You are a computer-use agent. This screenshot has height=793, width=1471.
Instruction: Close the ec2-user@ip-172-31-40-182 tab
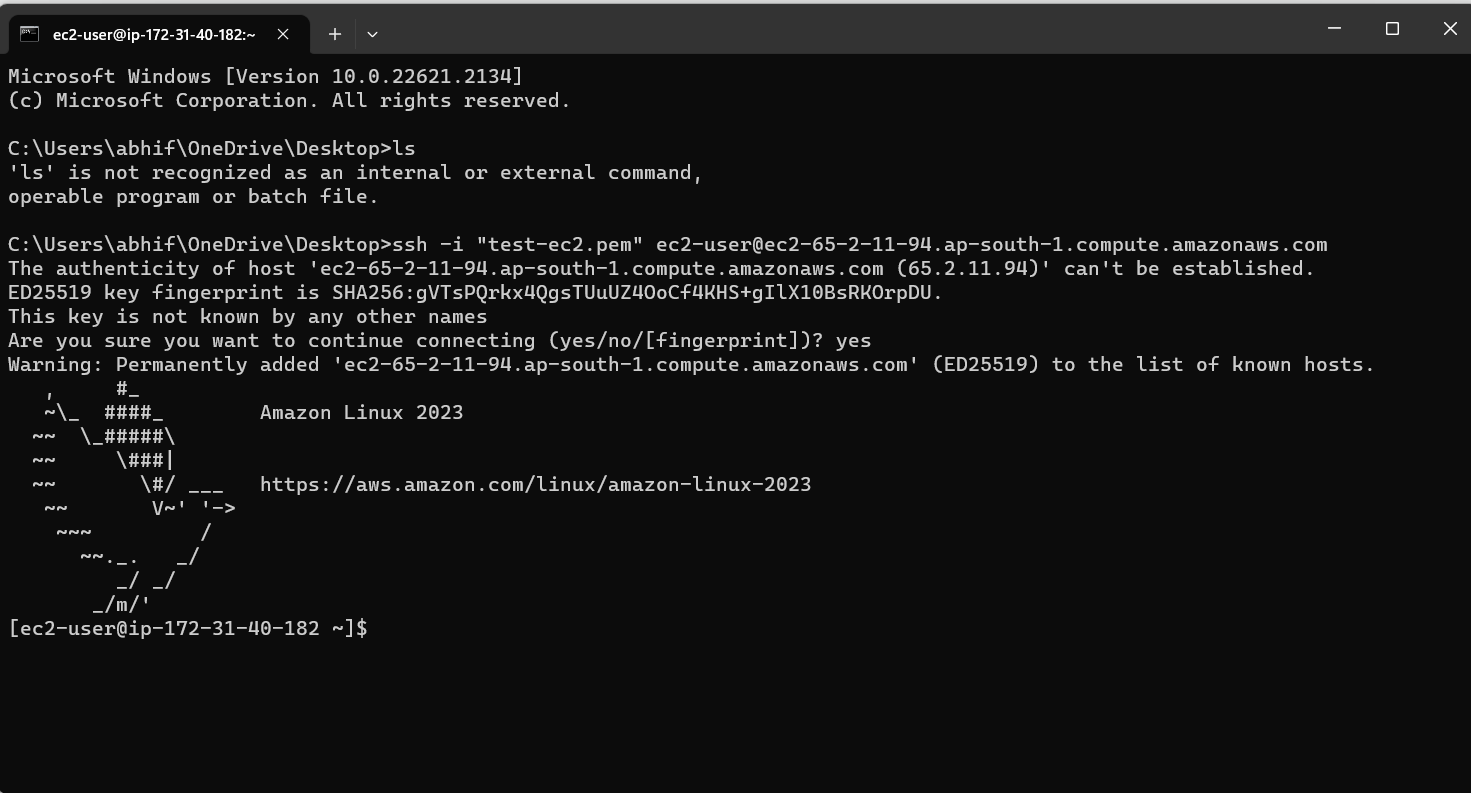(283, 34)
